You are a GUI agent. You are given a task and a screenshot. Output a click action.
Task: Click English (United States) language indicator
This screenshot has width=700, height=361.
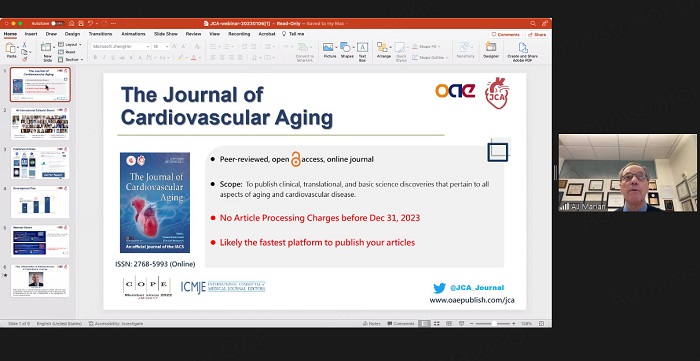click(x=59, y=324)
